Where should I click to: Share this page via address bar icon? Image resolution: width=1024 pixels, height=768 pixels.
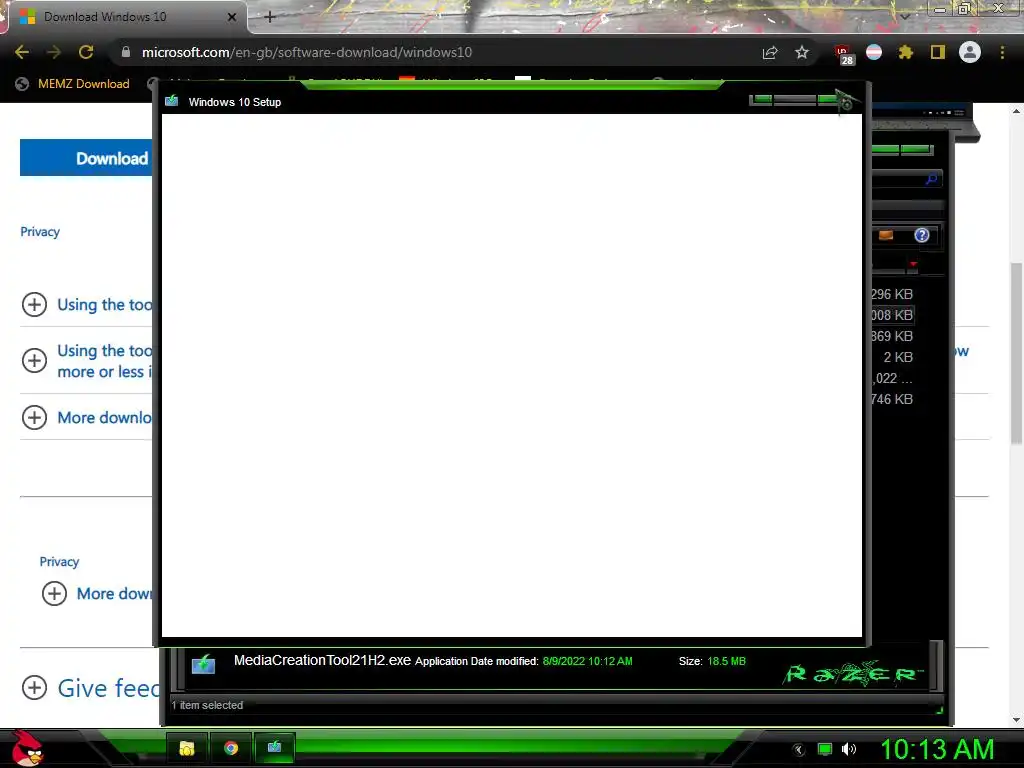pyautogui.click(x=770, y=52)
